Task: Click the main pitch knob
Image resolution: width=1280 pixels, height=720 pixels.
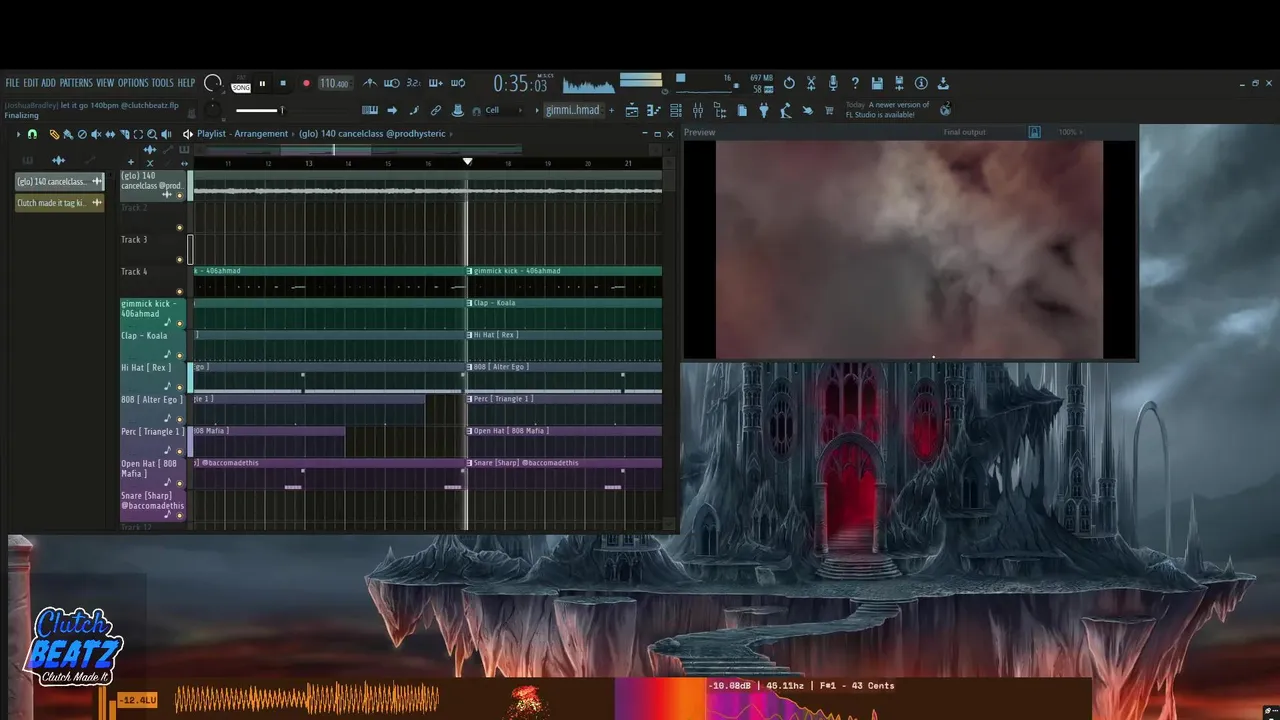Action: coord(212,110)
